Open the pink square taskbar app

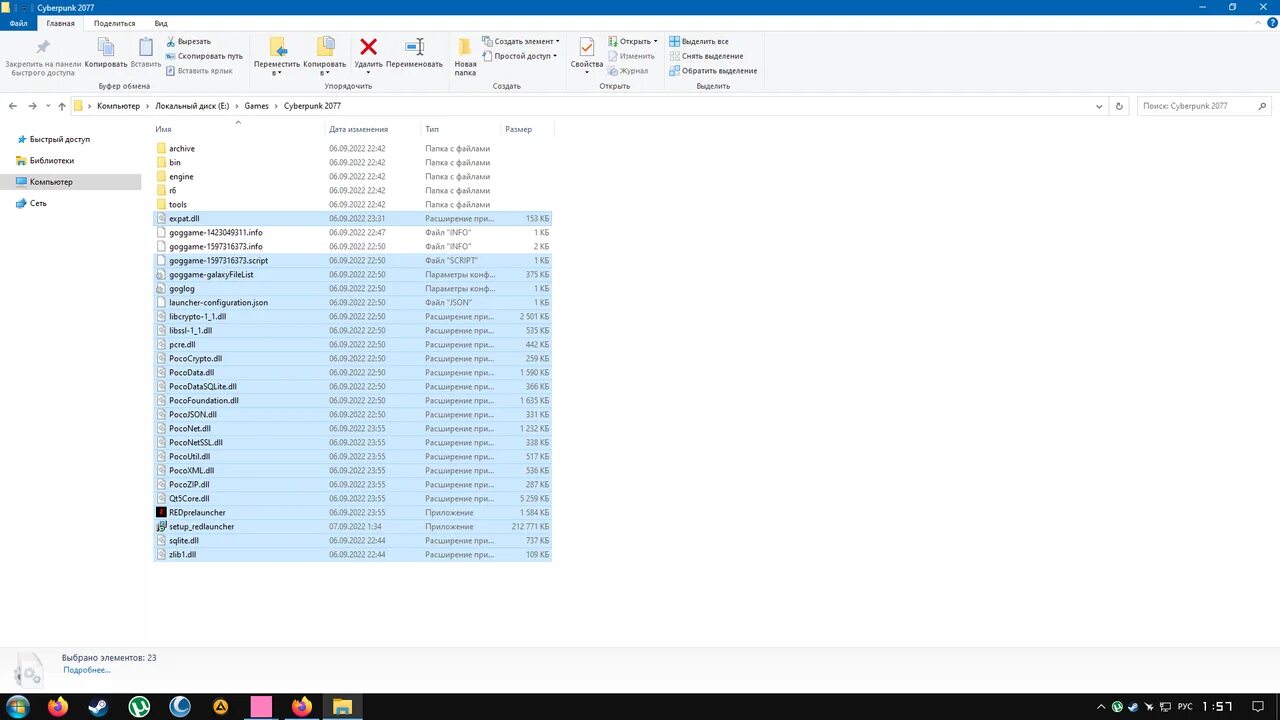click(x=261, y=707)
